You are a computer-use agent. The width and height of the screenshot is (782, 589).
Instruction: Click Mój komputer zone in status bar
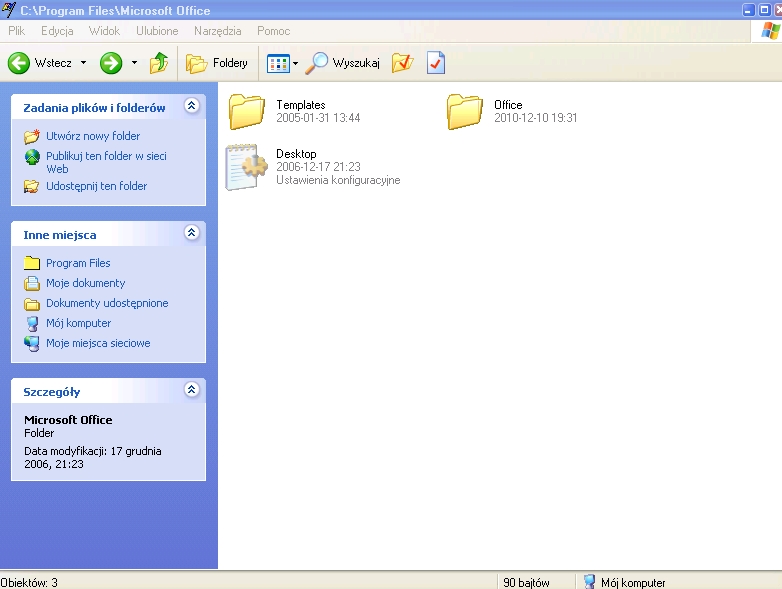(x=624, y=582)
